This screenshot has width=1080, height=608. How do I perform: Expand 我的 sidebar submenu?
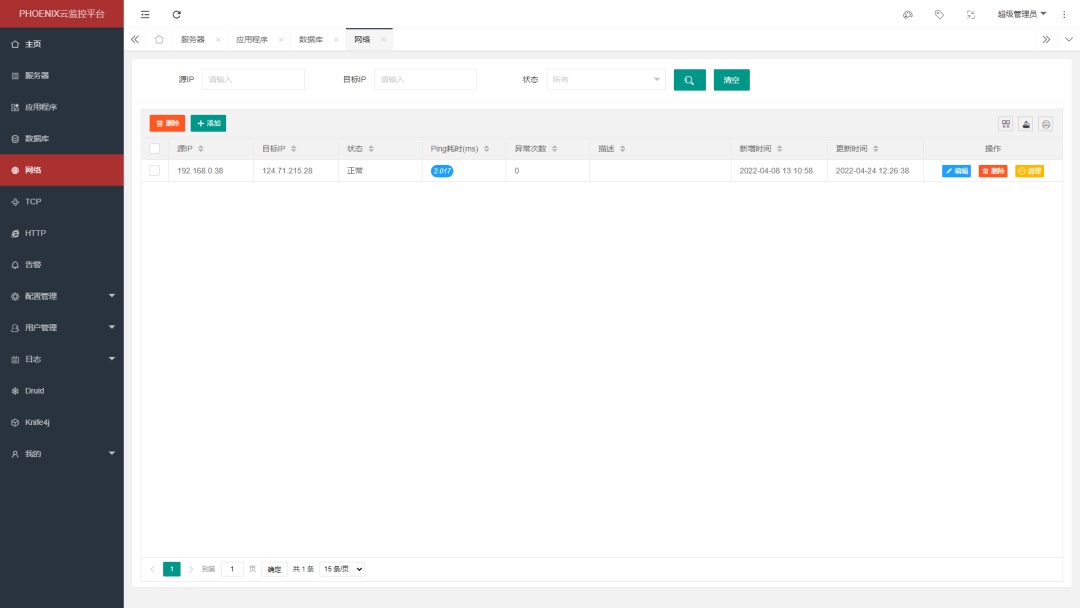62,454
